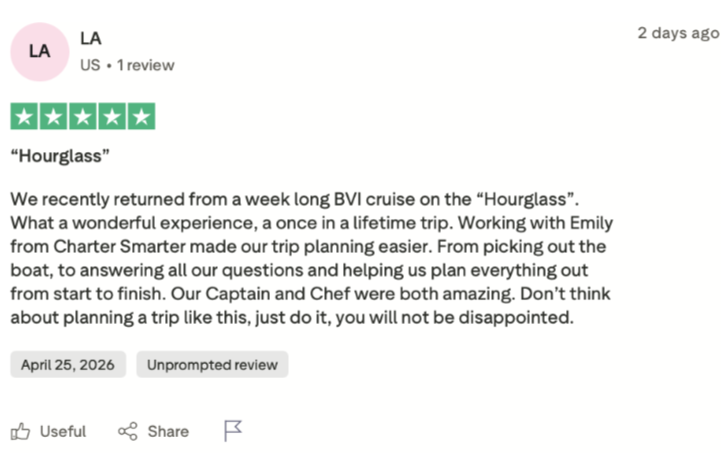This screenshot has height=453, width=726.
Task: Click the first green star
Action: [24, 116]
